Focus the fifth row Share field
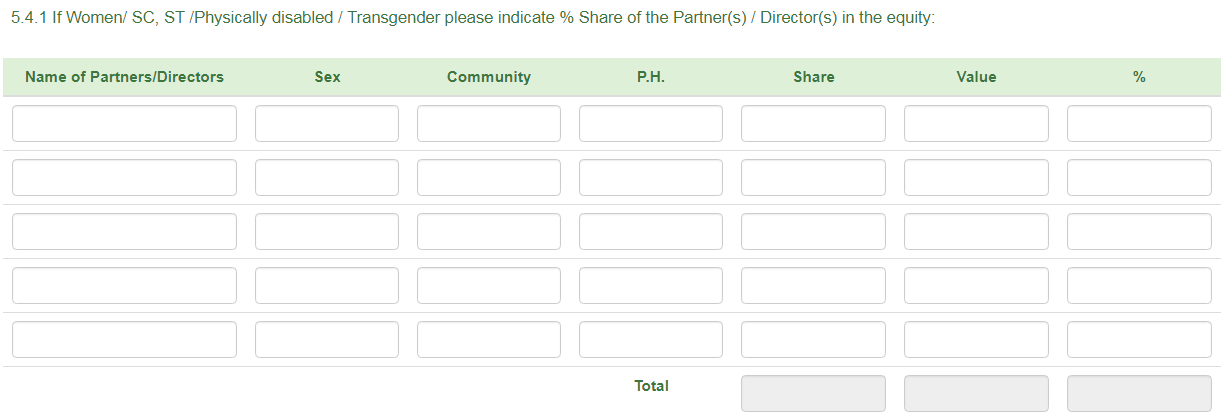1232x419 pixels. (x=813, y=340)
